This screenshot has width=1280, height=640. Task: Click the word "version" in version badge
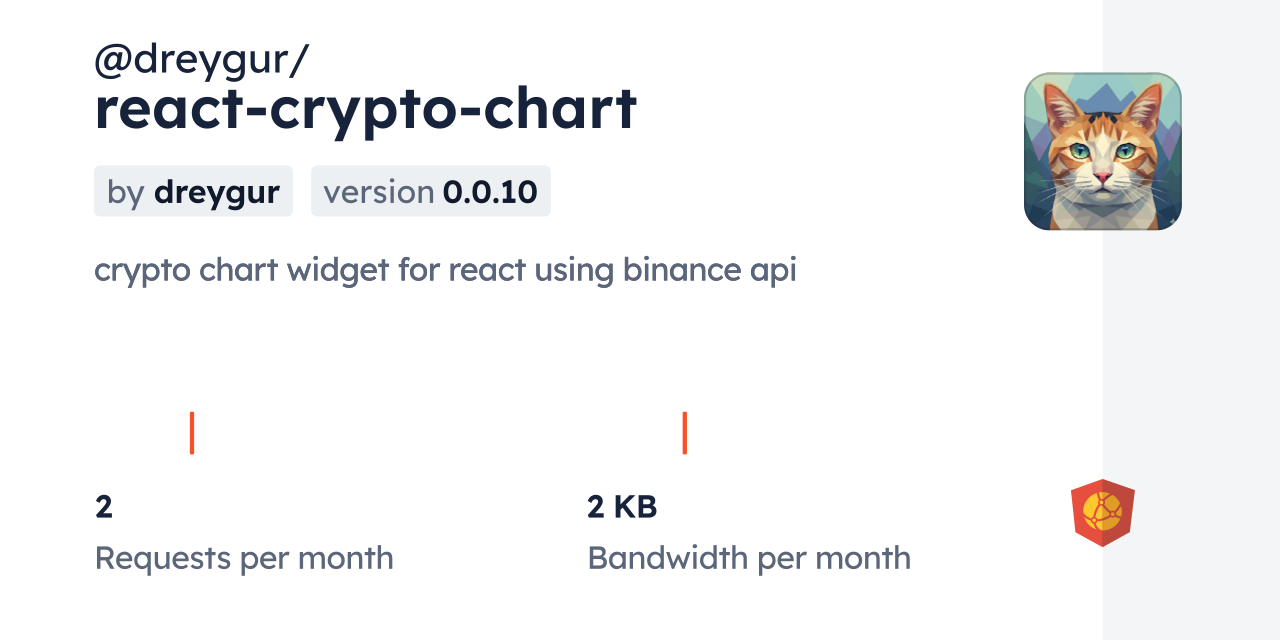click(x=379, y=192)
